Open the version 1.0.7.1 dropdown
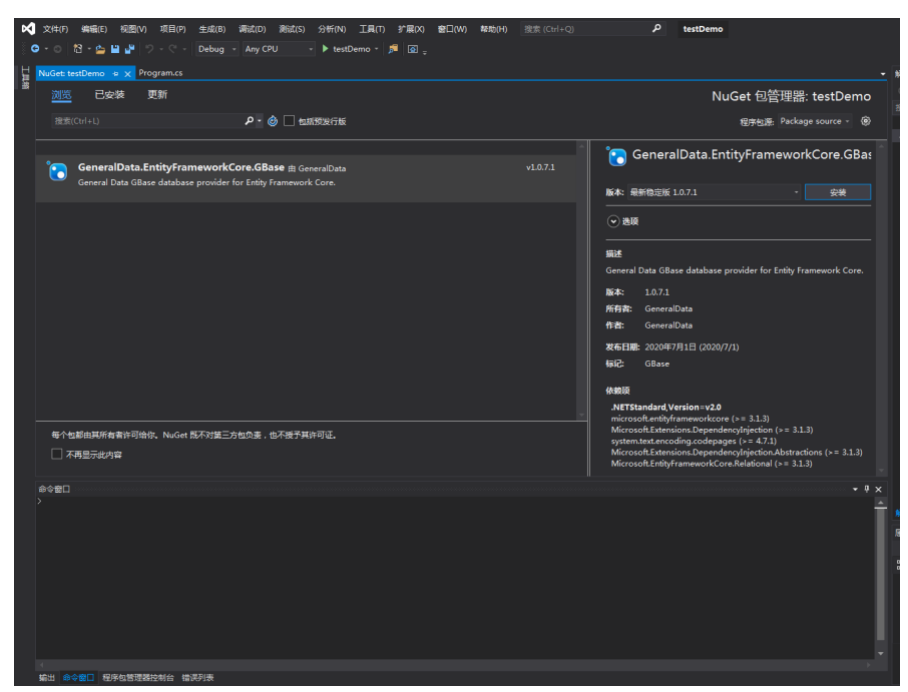Viewport: 908px width, 692px height. 714,192
